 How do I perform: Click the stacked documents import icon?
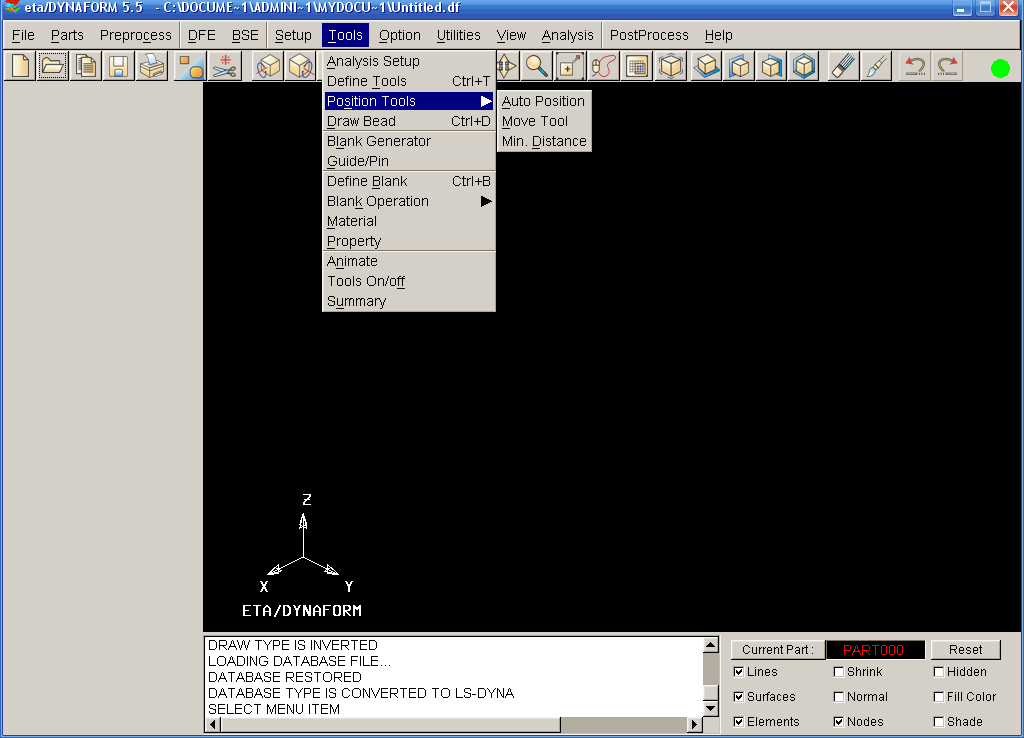click(86, 67)
